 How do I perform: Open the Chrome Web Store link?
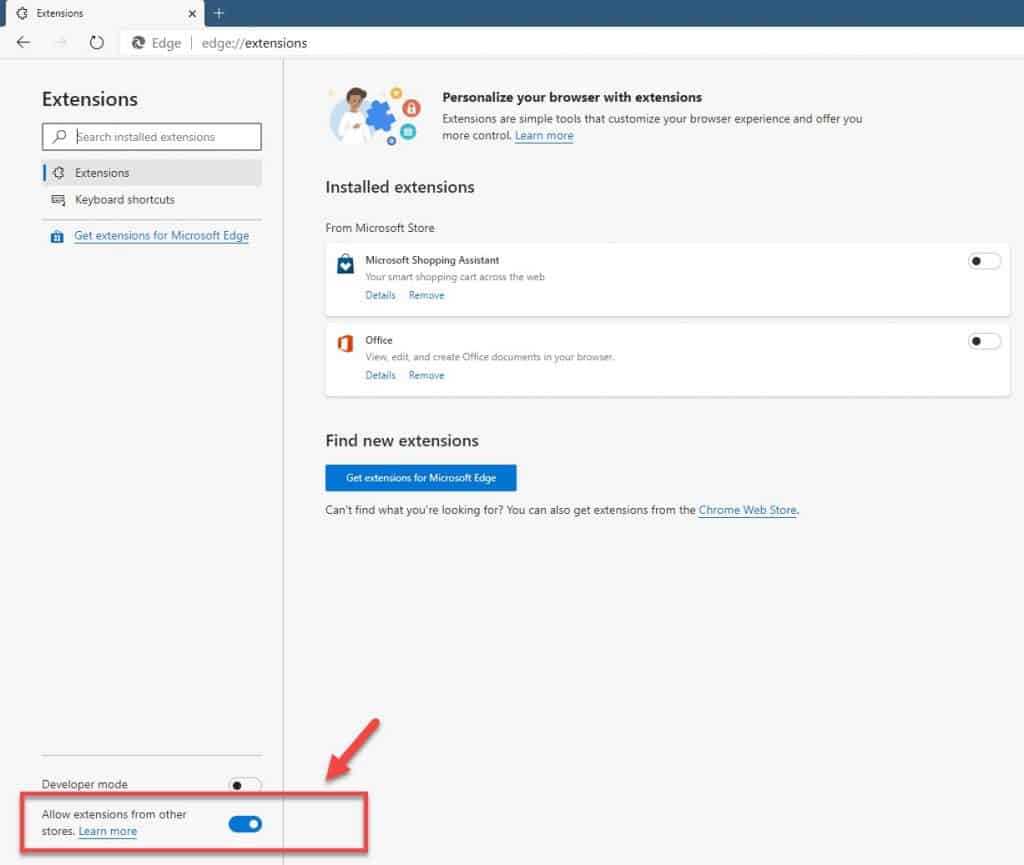point(748,510)
